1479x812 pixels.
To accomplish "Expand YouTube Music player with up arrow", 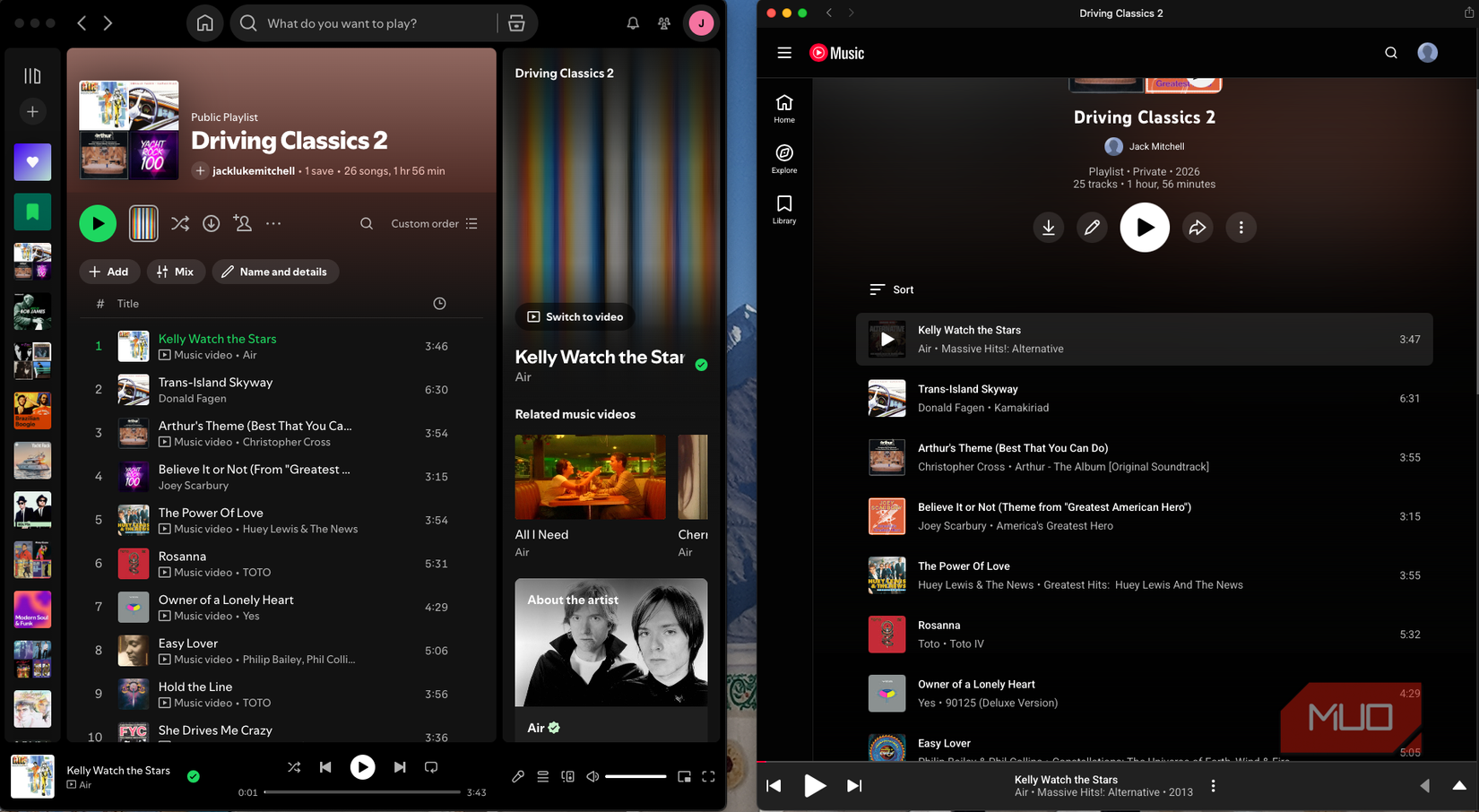I will click(1459, 785).
